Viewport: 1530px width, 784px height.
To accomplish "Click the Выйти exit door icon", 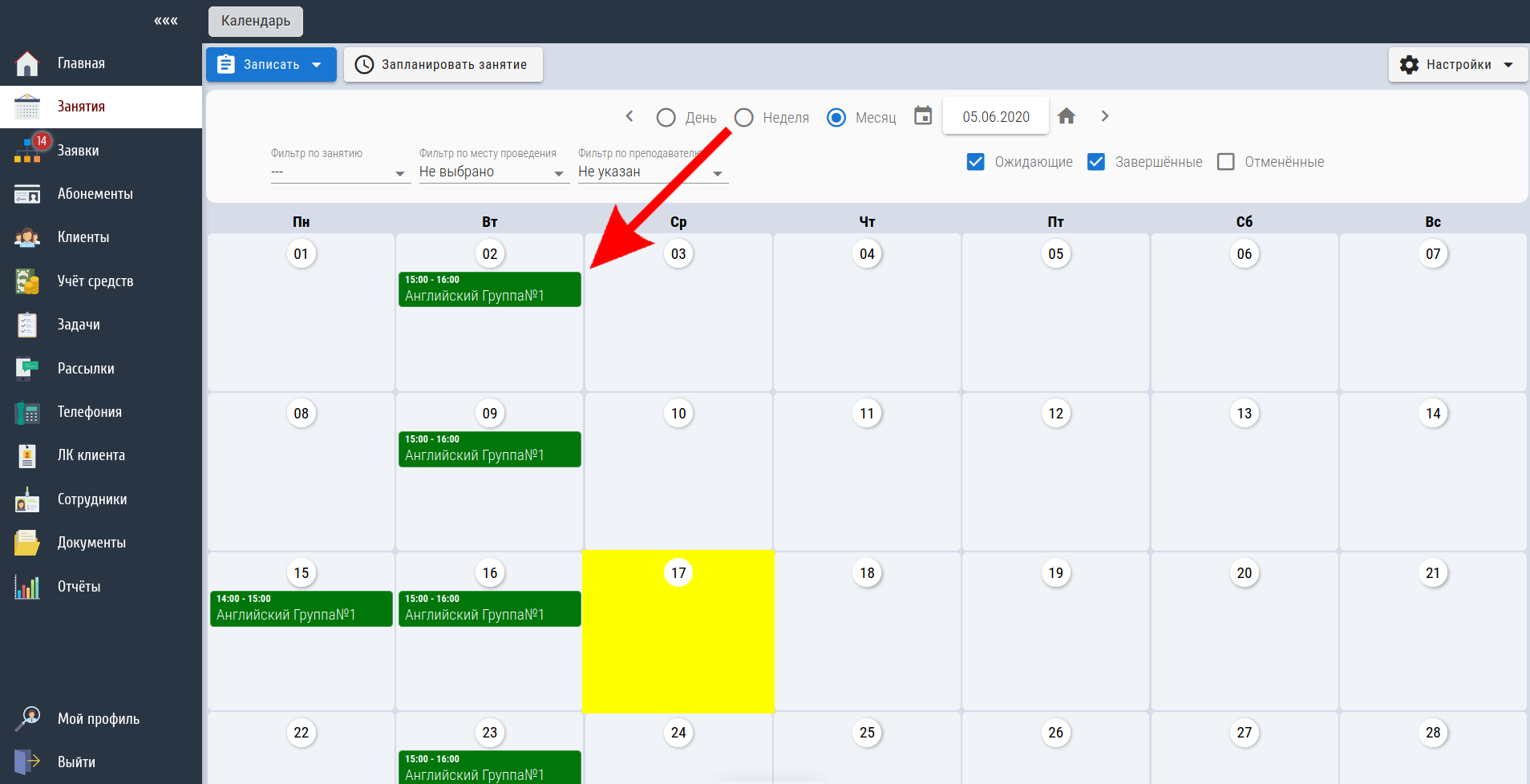I will pos(27,762).
